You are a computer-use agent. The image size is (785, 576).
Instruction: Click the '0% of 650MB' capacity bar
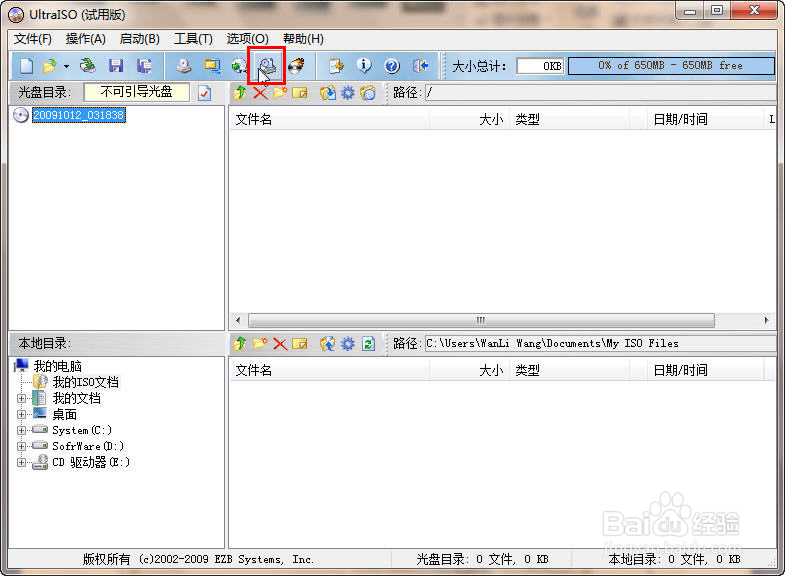(x=671, y=66)
